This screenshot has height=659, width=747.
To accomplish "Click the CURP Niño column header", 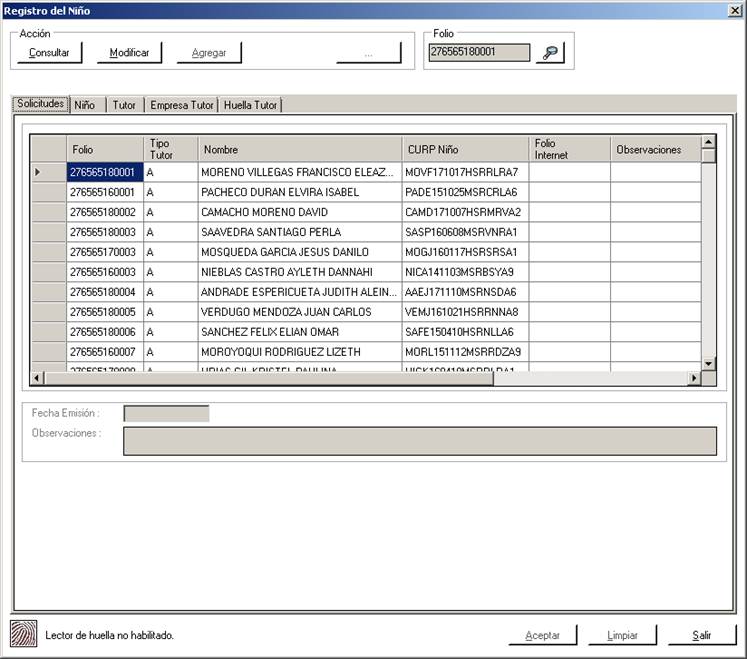I will pos(465,149).
